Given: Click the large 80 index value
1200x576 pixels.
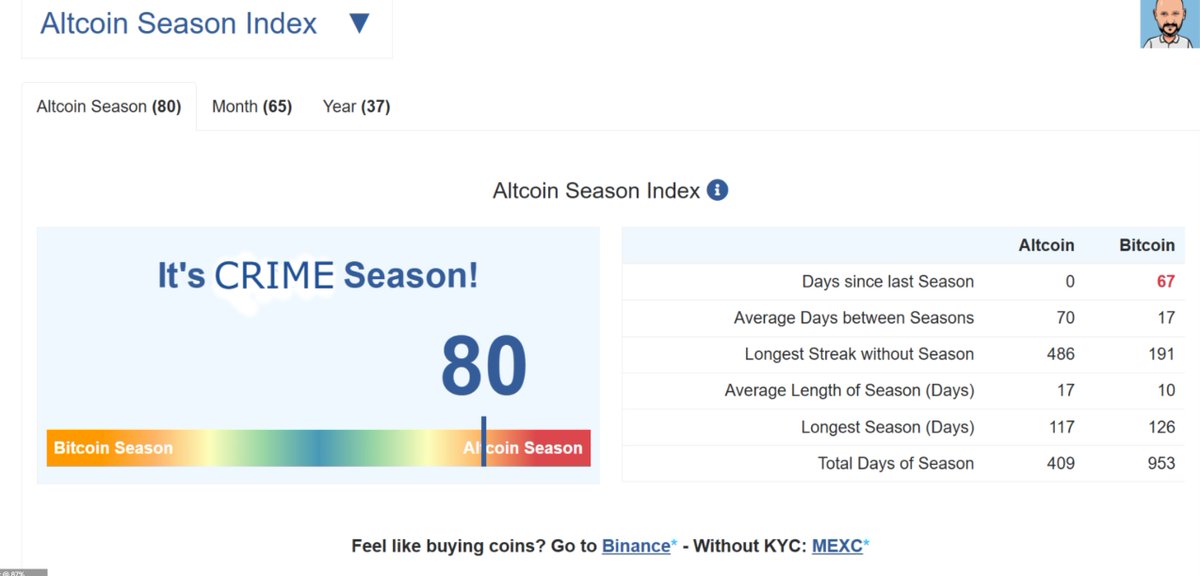Looking at the screenshot, I should 484,367.
